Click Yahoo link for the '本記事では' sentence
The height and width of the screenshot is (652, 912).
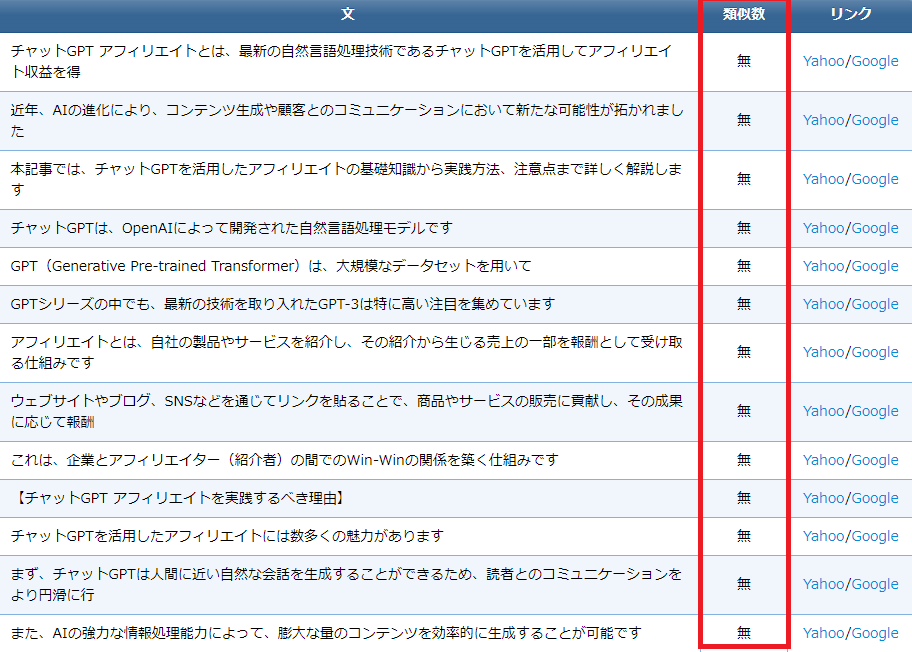823,179
